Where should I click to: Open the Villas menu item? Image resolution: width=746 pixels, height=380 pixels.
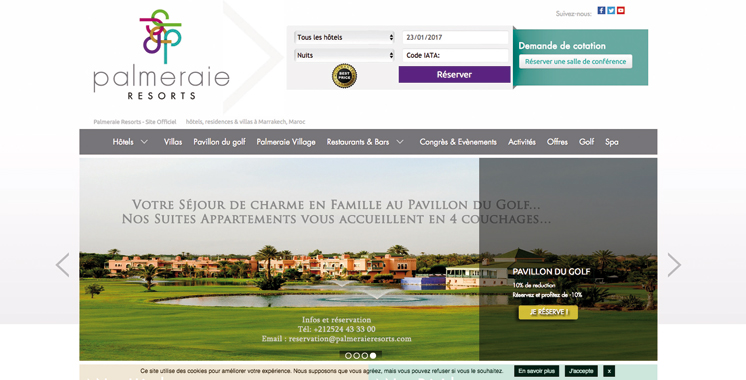point(173,142)
